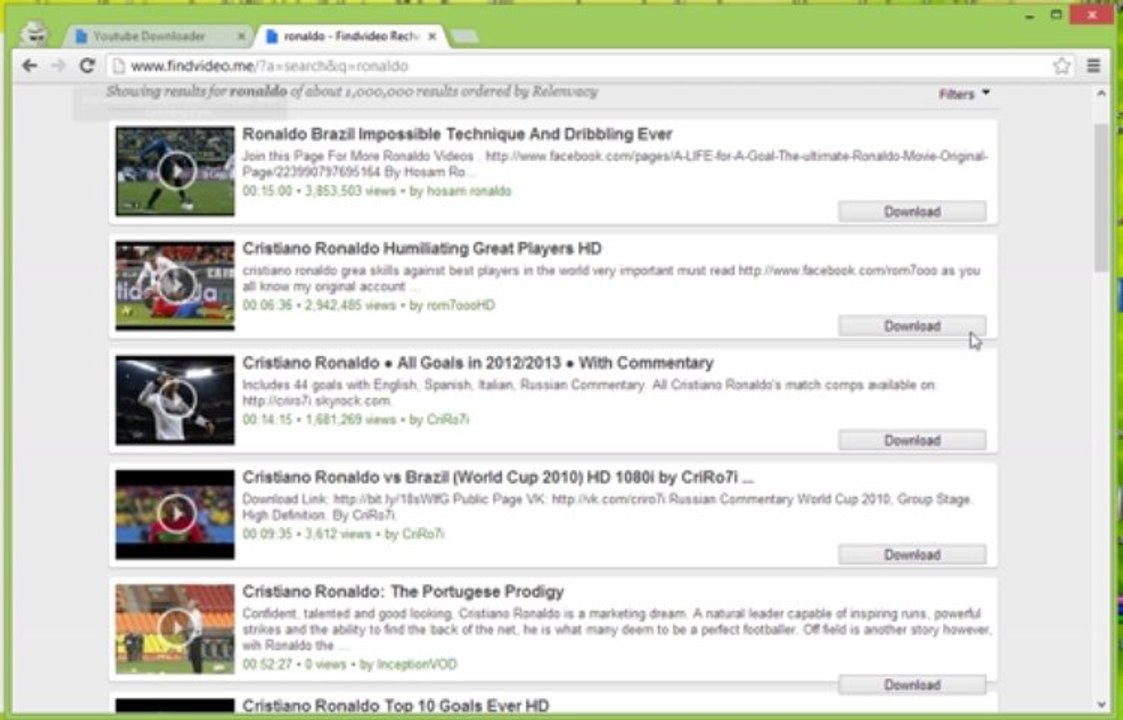Minimize the browser window
Image resolution: width=1123 pixels, height=720 pixels.
click(x=1030, y=16)
